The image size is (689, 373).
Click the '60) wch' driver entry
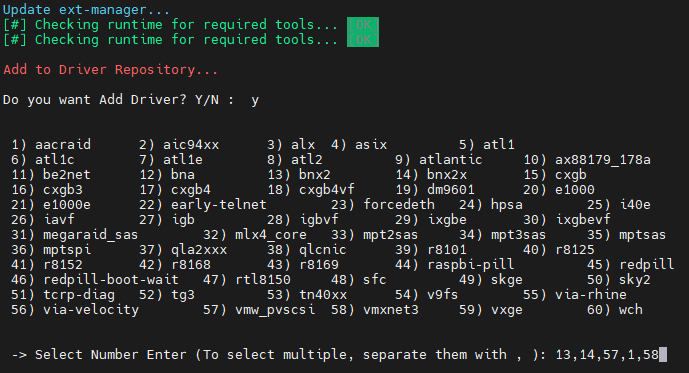coord(614,310)
